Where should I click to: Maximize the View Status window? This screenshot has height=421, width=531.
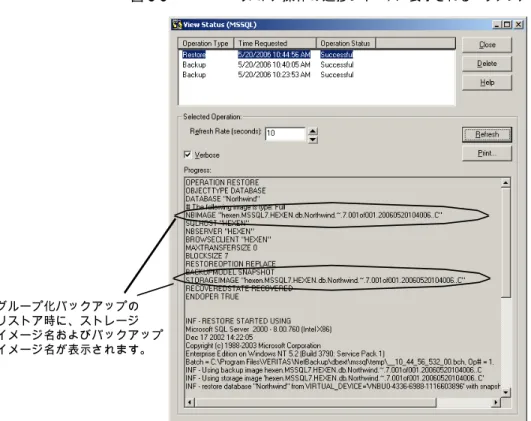tap(507, 24)
